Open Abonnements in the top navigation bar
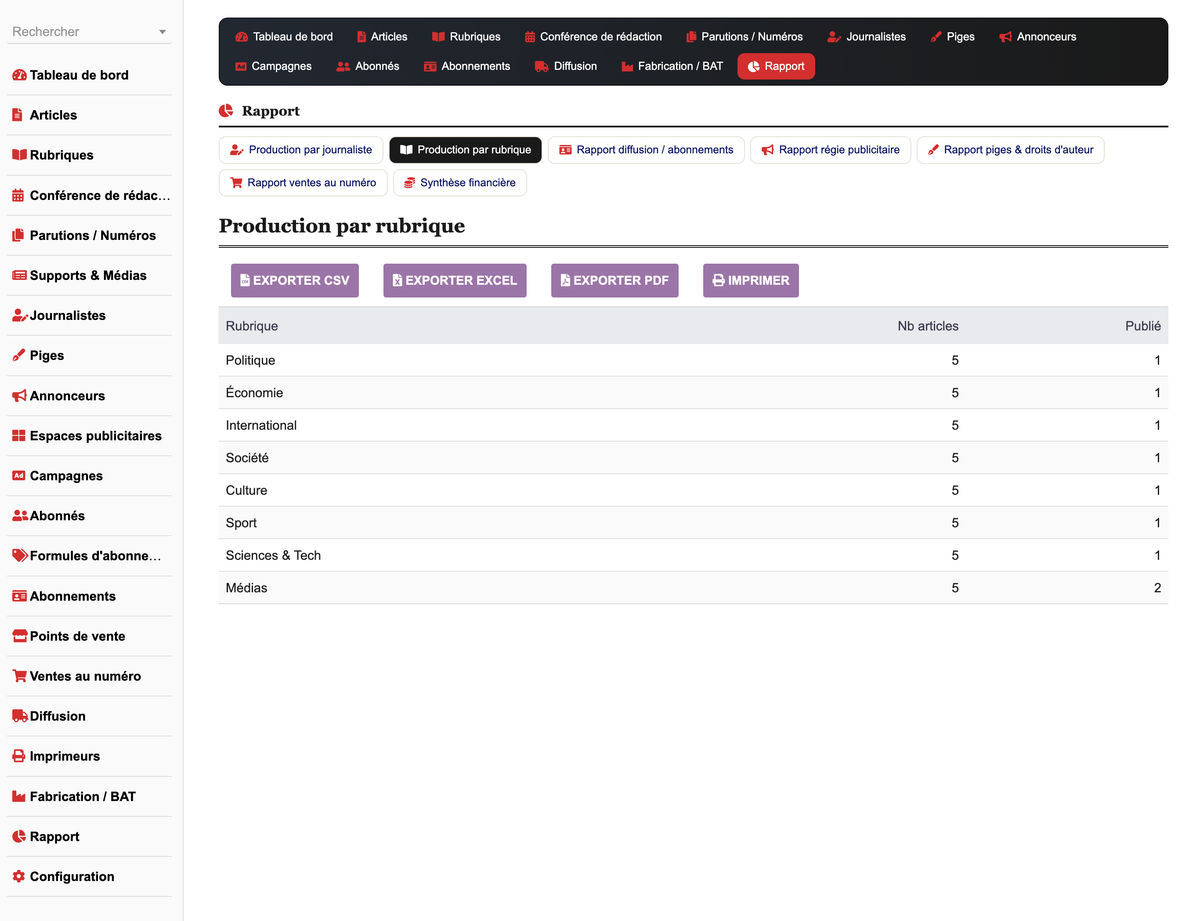1200x921 pixels. (467, 66)
